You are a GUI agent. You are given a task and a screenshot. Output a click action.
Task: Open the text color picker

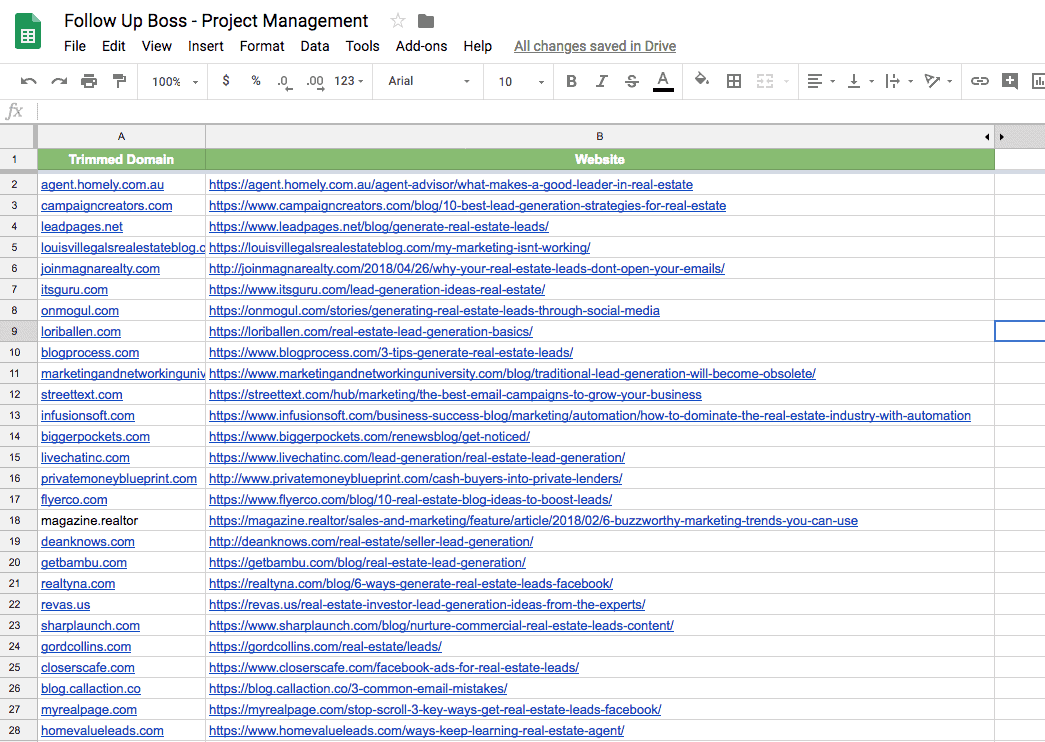coord(662,81)
